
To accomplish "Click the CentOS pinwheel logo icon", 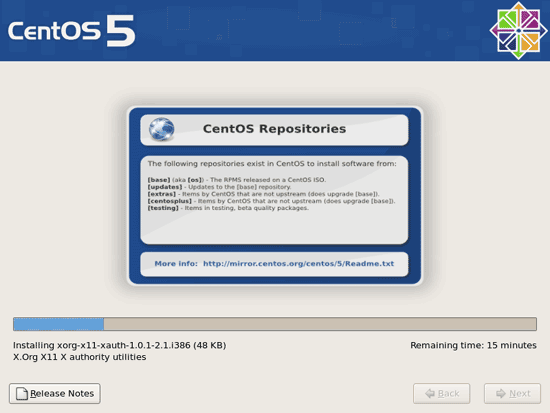I will 518,31.
